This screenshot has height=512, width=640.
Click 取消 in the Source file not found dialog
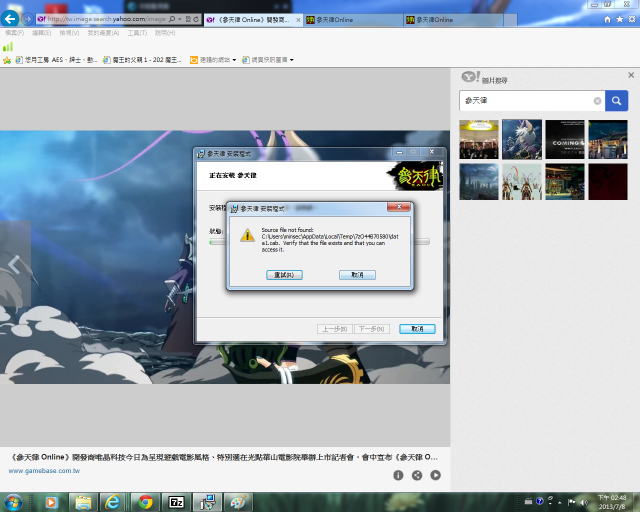click(357, 275)
